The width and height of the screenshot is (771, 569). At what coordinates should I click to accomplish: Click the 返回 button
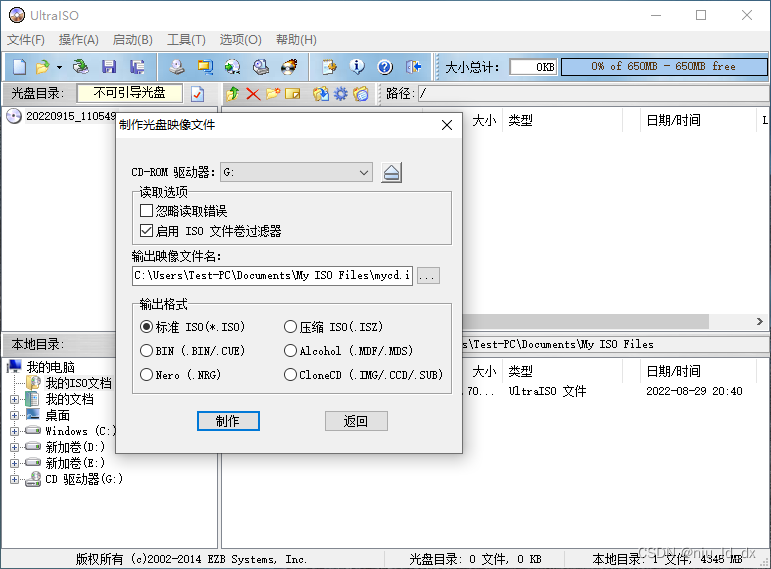[x=356, y=421]
